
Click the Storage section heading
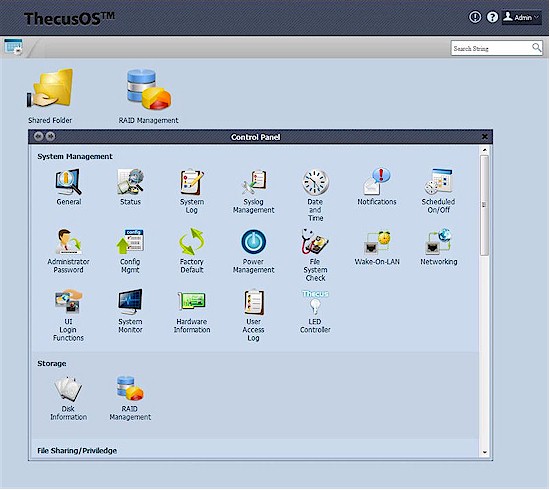point(52,363)
